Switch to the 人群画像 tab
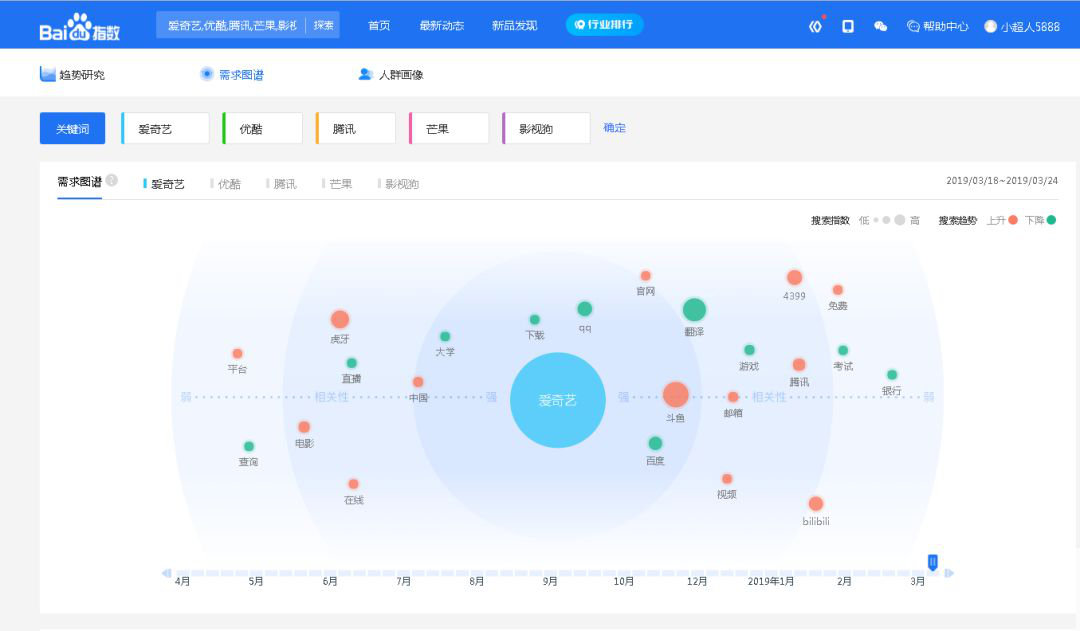Screen dimensions: 1080x631 [391, 74]
